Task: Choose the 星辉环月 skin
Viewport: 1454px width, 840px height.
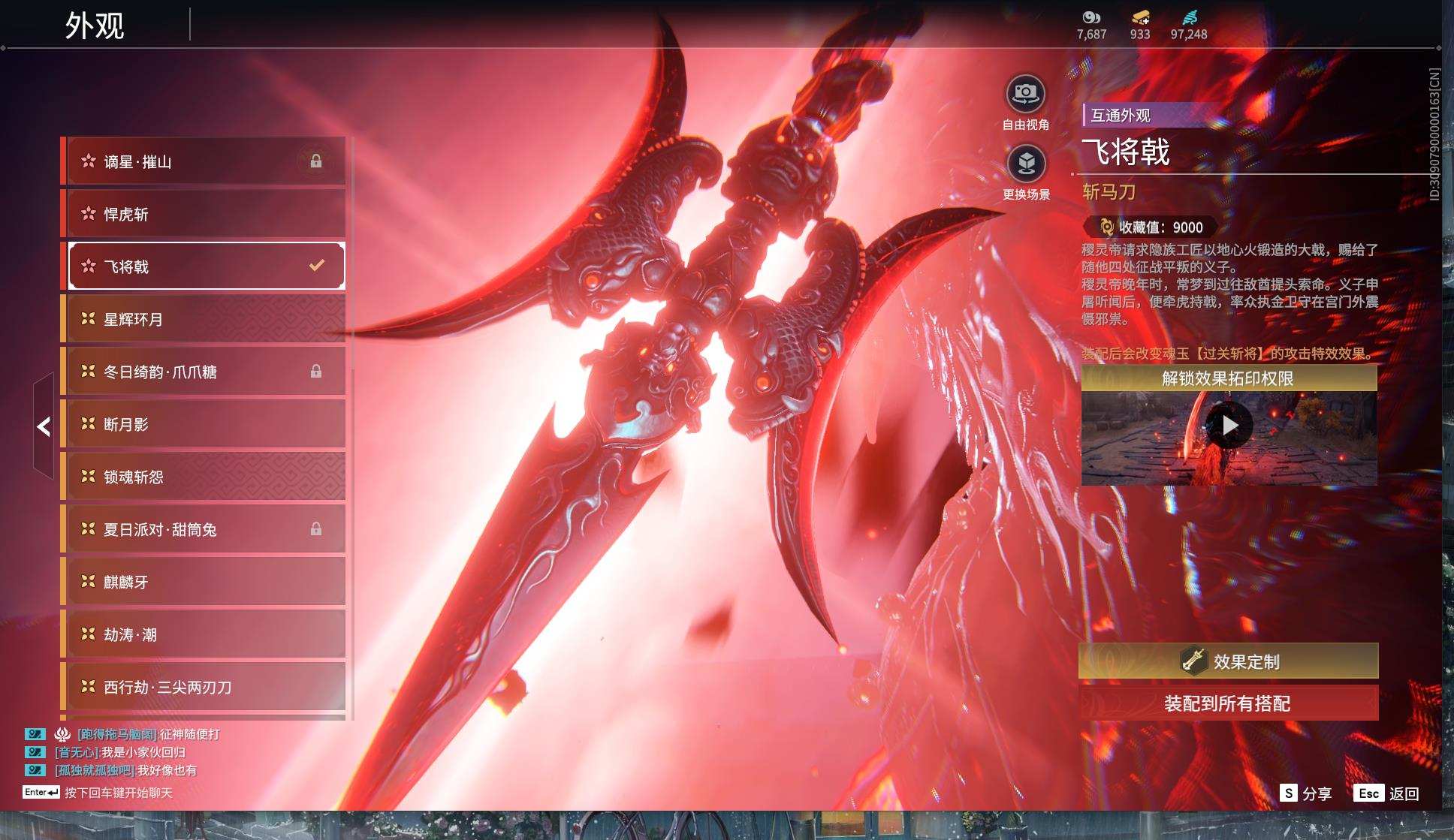Action: 203,319
